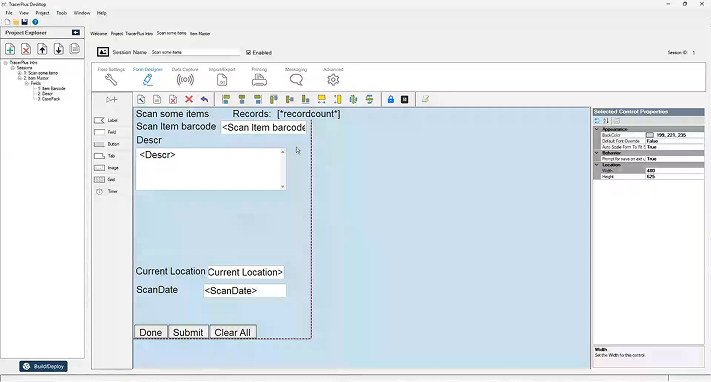Open the File menu

pos(9,13)
